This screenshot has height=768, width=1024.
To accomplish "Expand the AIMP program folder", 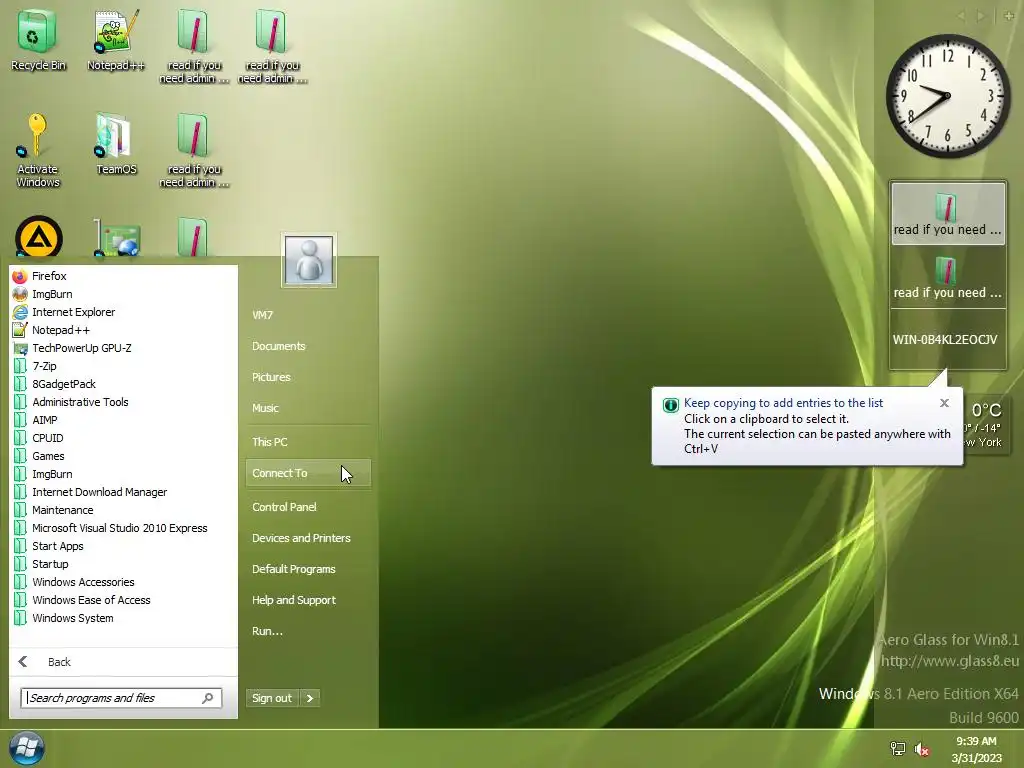I will pos(44,420).
